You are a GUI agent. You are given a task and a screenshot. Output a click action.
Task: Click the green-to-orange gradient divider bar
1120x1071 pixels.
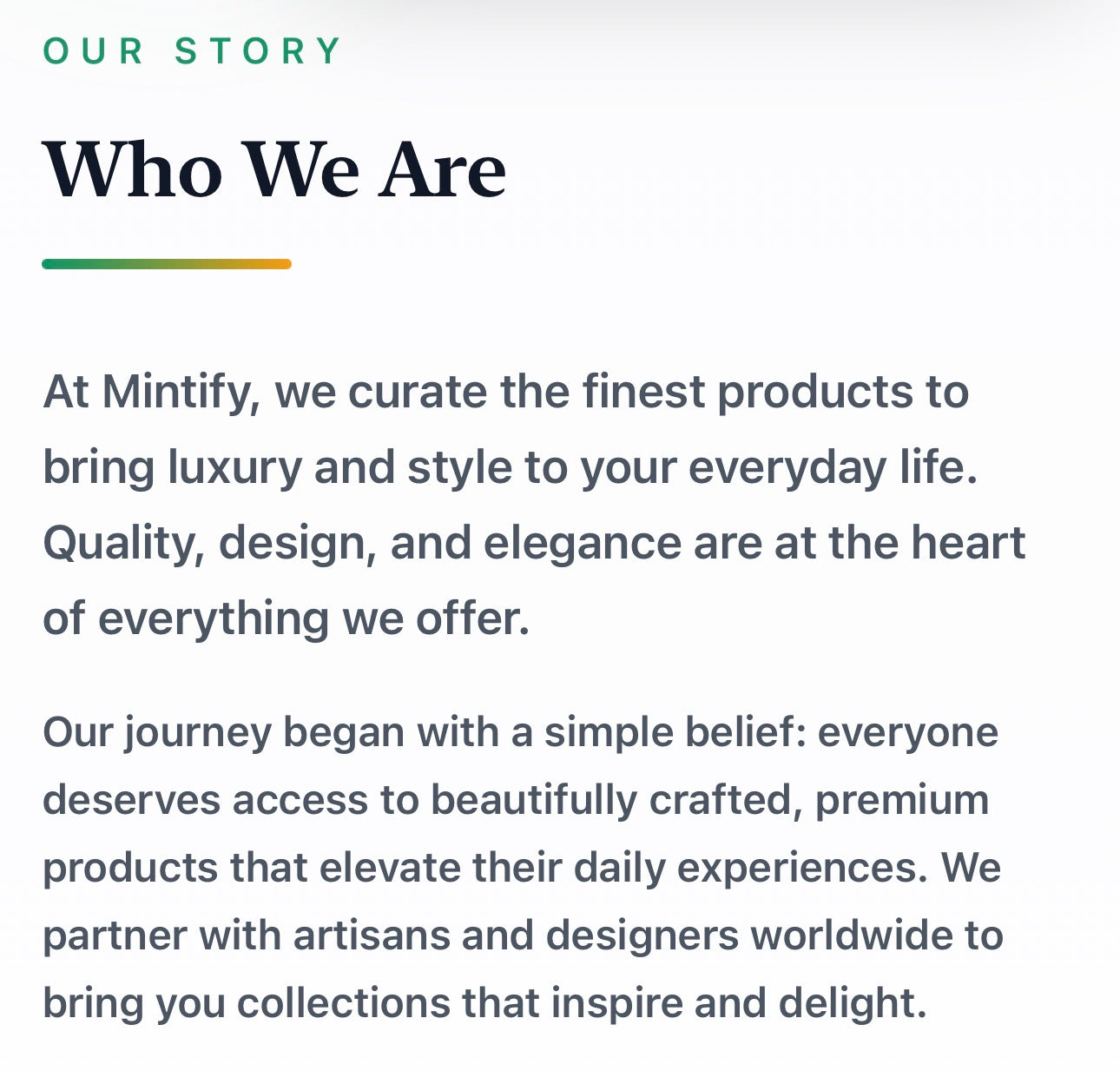[167, 264]
